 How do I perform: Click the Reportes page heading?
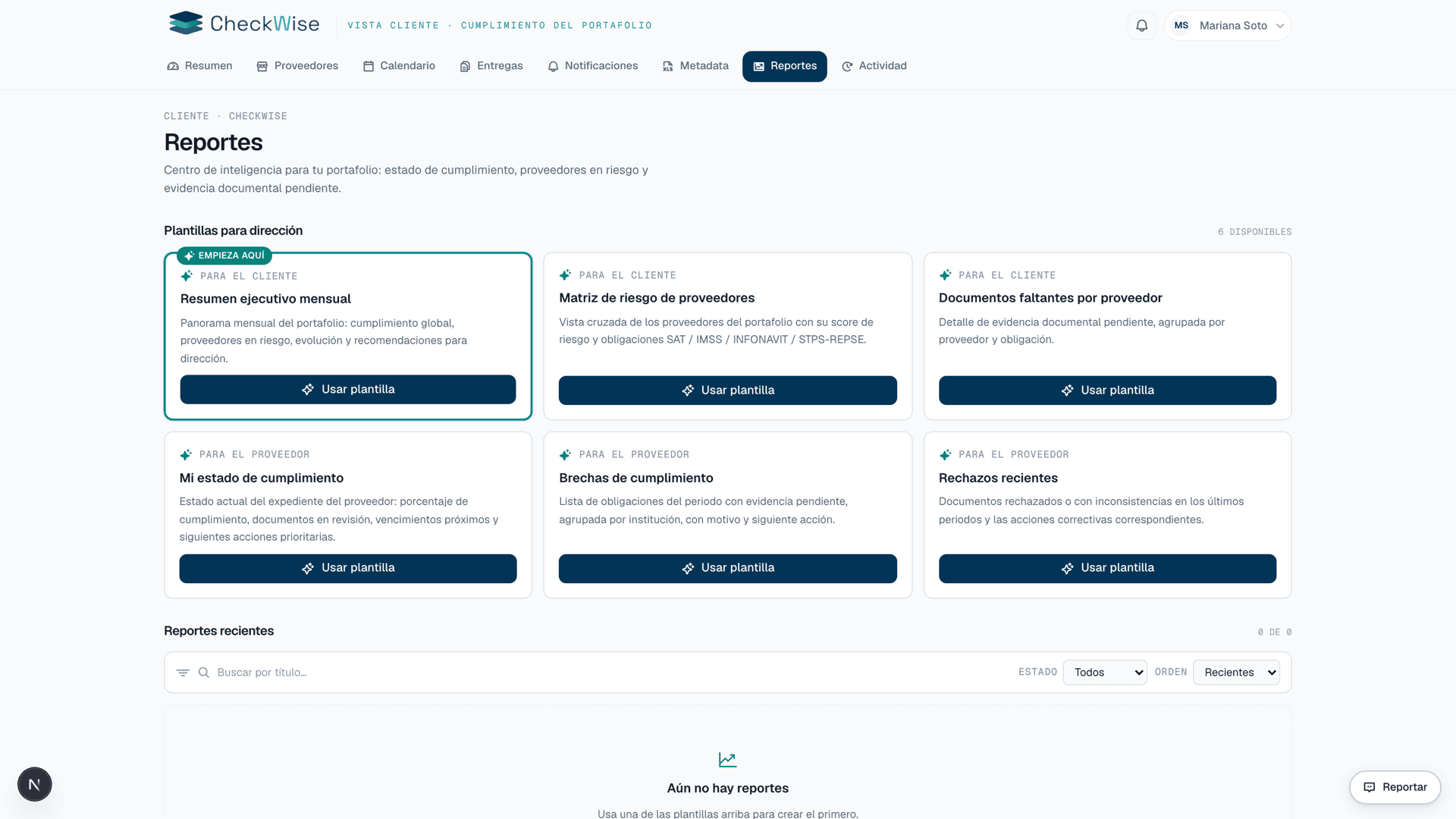pos(213,143)
